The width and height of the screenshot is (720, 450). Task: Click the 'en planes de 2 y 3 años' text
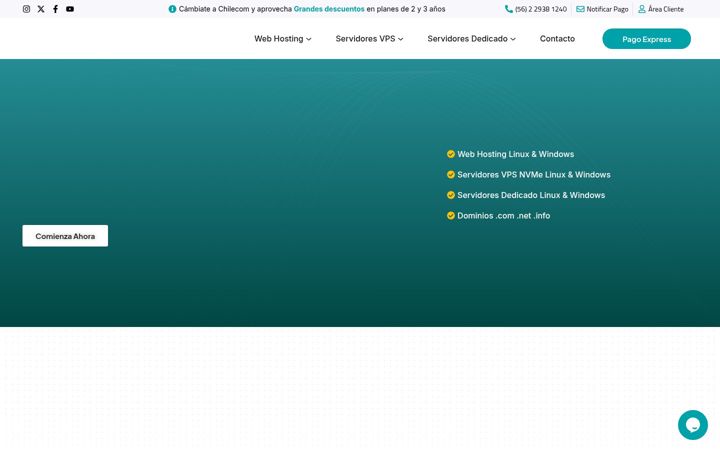[406, 9]
